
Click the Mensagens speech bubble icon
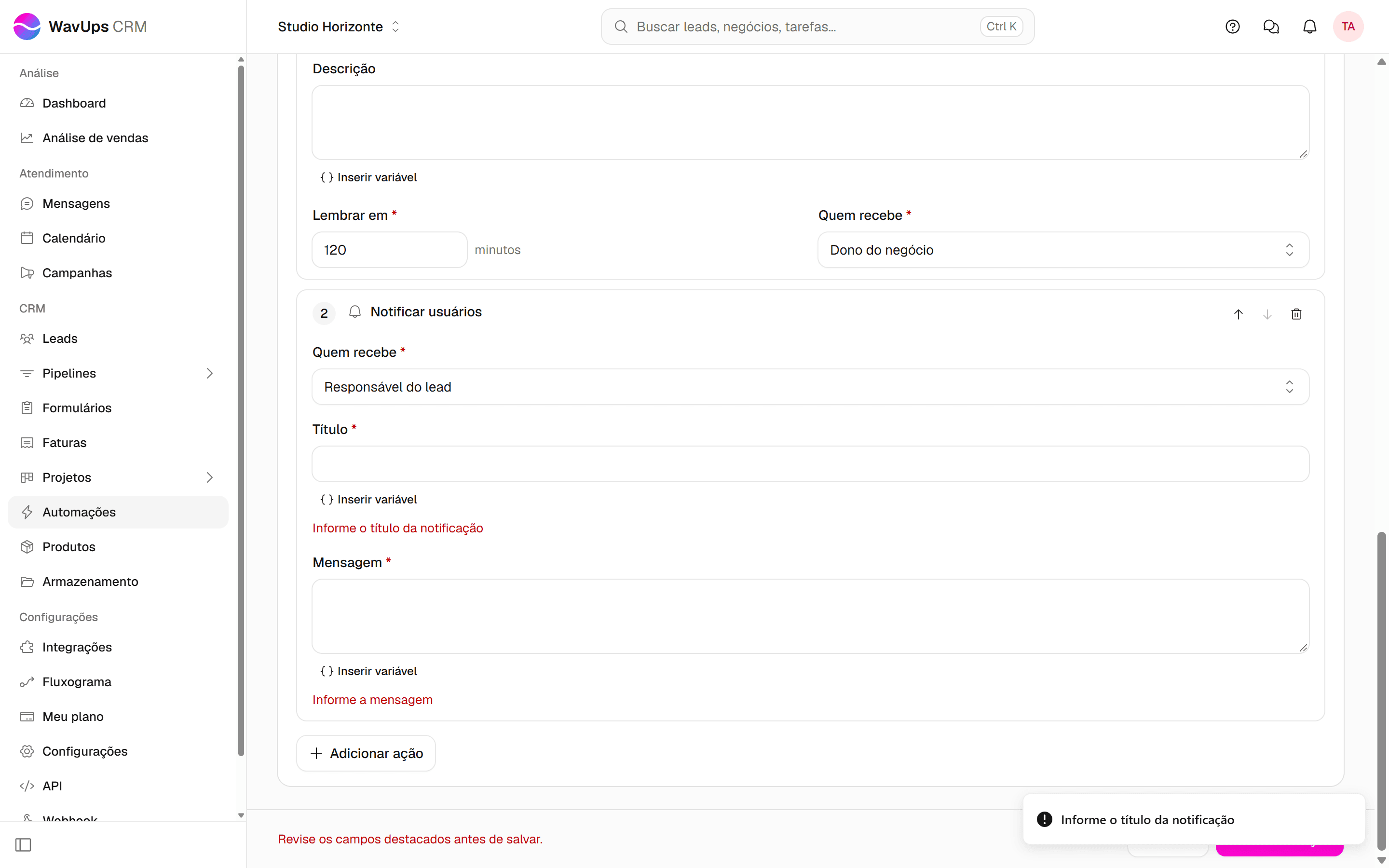[27, 204]
